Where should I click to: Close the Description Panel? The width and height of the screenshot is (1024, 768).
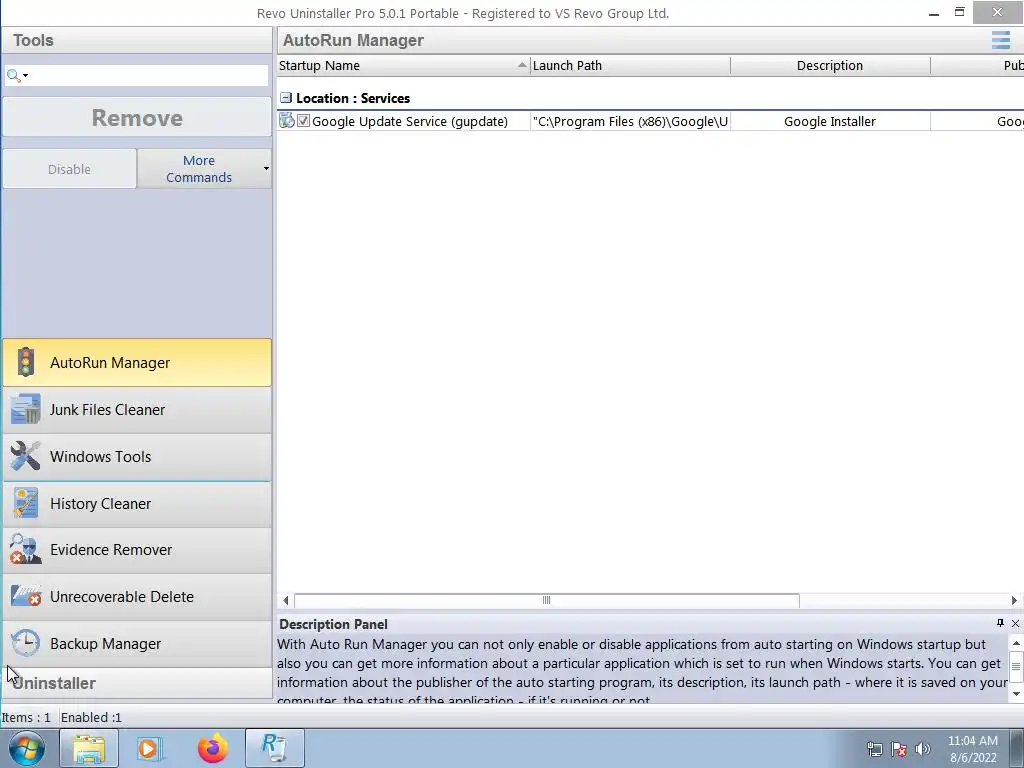pos(1015,624)
